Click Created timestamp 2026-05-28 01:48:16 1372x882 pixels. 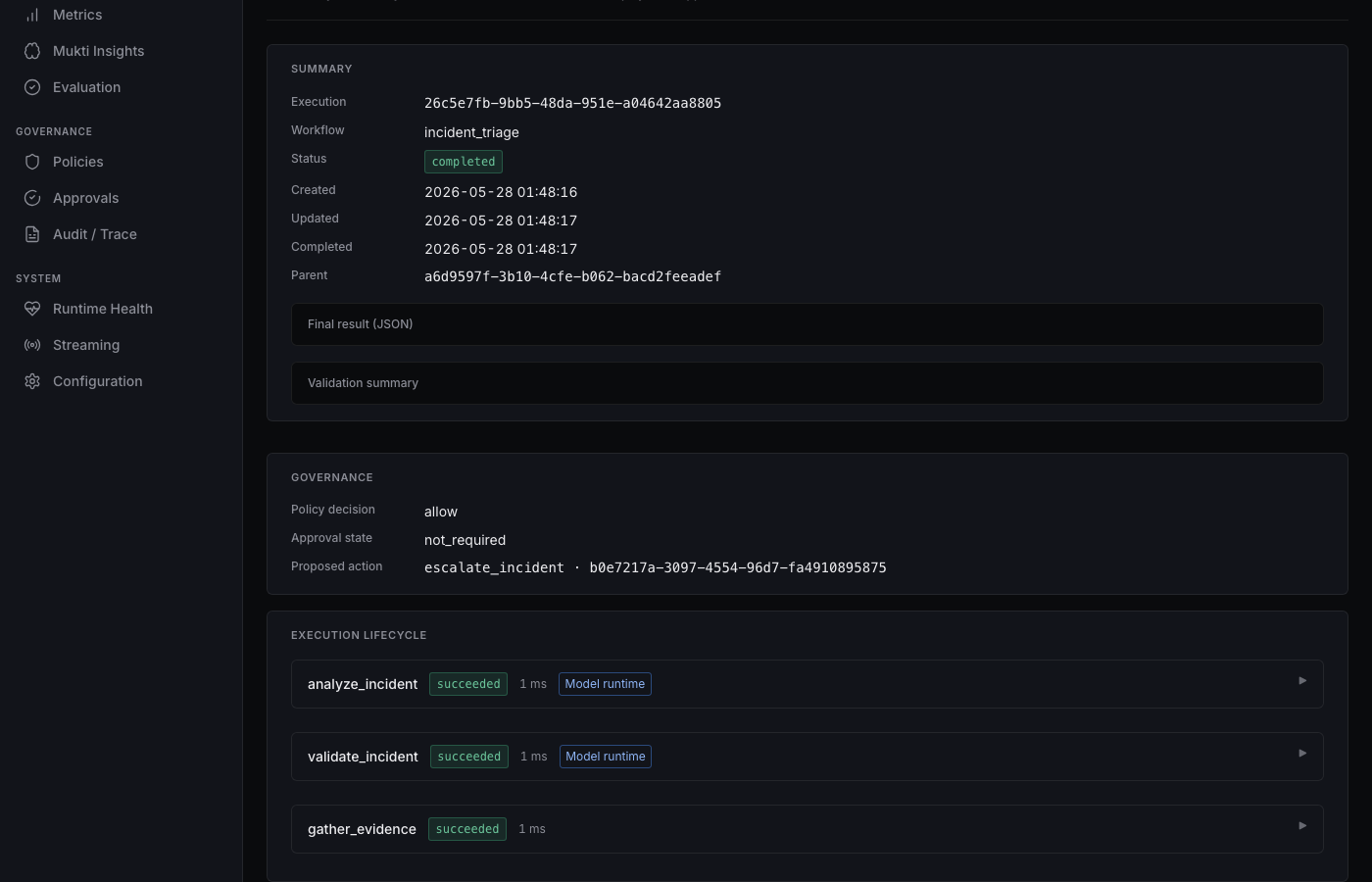501,192
